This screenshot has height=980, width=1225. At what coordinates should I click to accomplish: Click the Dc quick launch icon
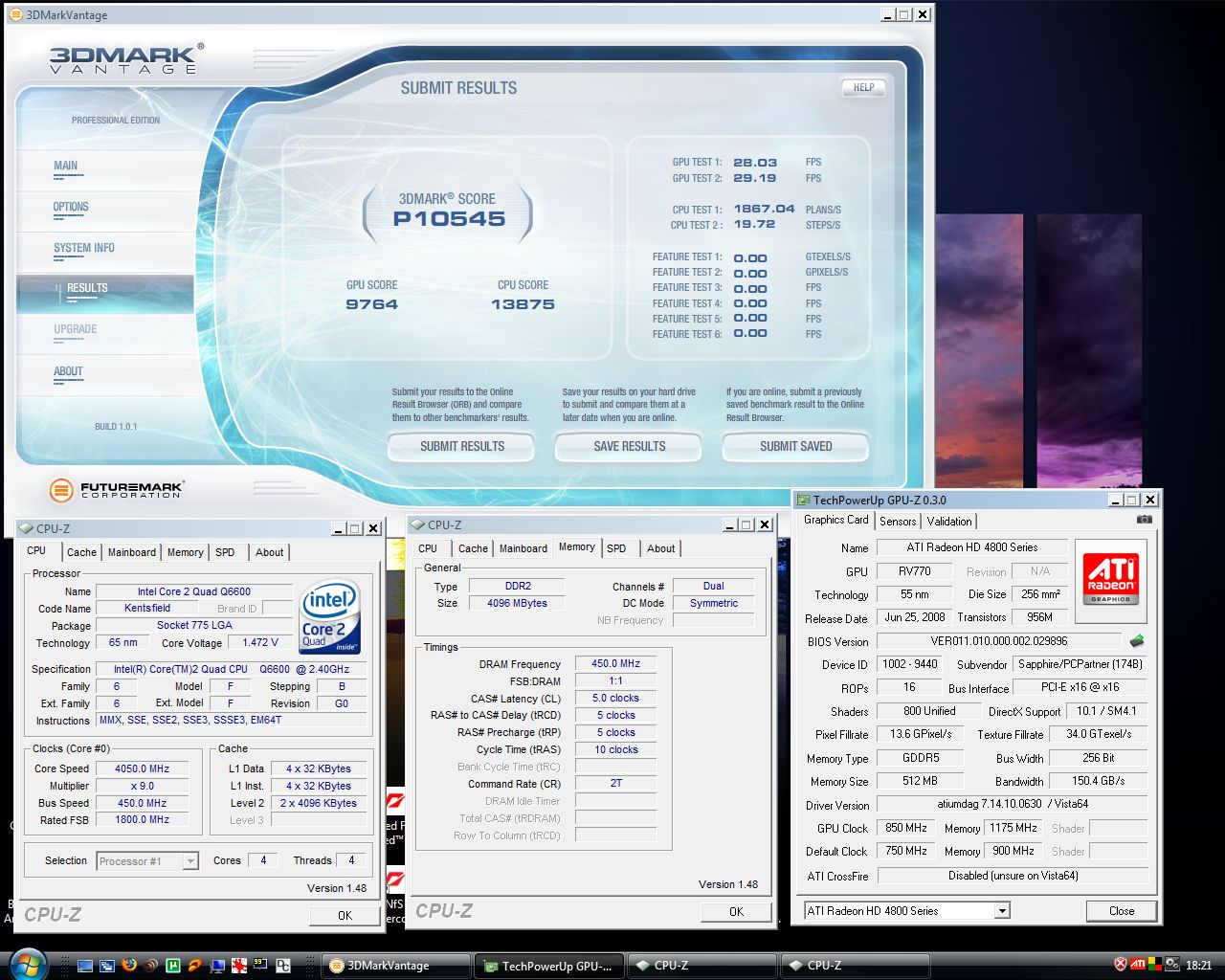point(283,966)
